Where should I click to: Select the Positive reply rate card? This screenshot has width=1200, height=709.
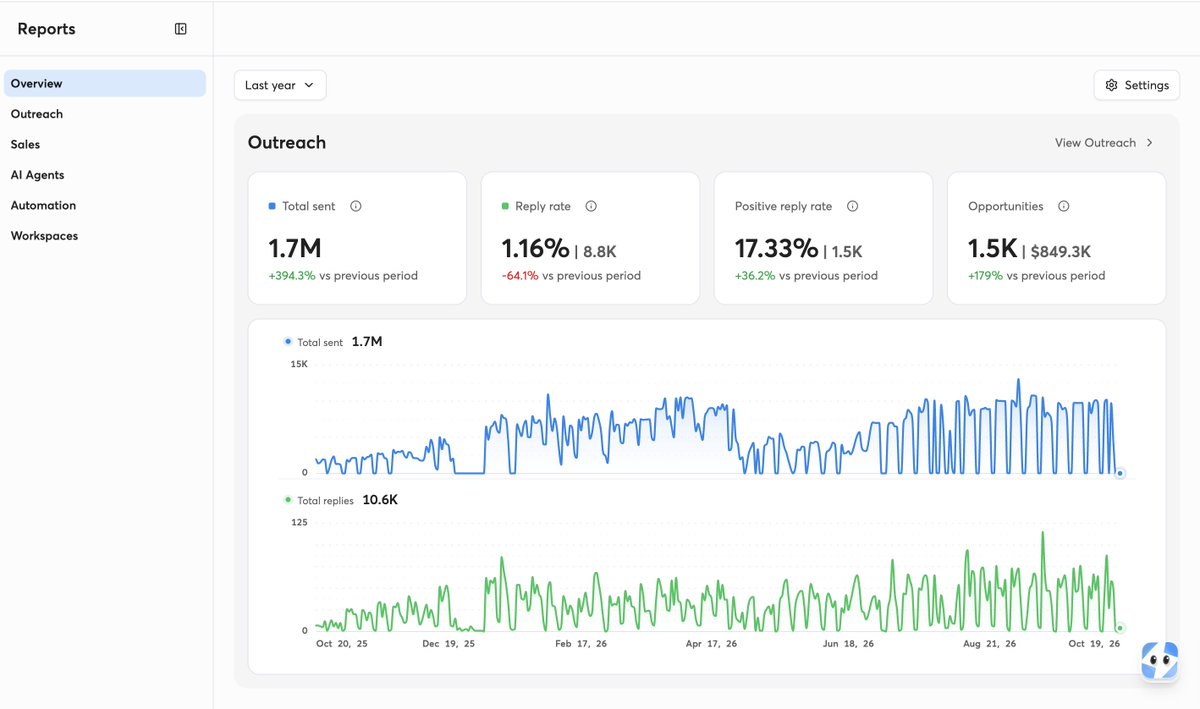[x=823, y=238]
